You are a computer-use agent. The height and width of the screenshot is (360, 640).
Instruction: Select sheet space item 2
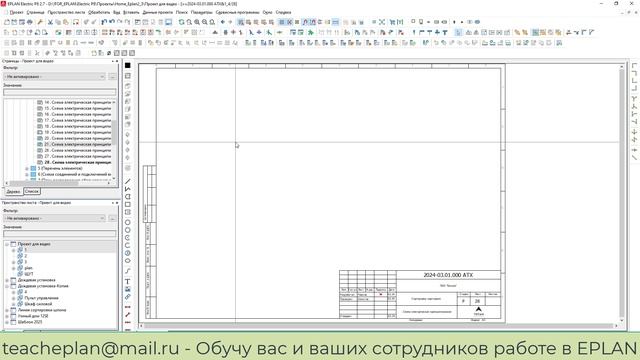tap(25, 256)
